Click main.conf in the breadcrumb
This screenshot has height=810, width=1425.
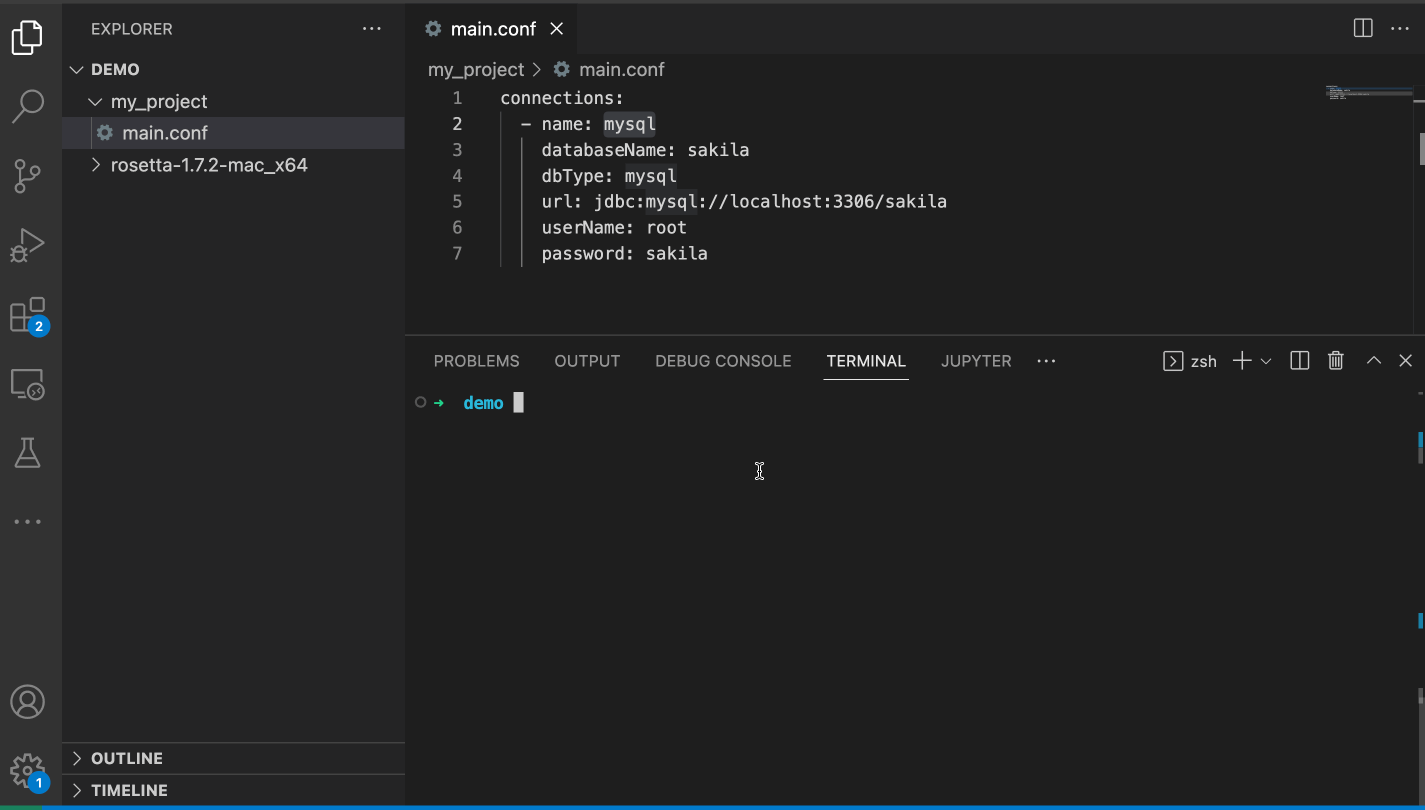(622, 70)
